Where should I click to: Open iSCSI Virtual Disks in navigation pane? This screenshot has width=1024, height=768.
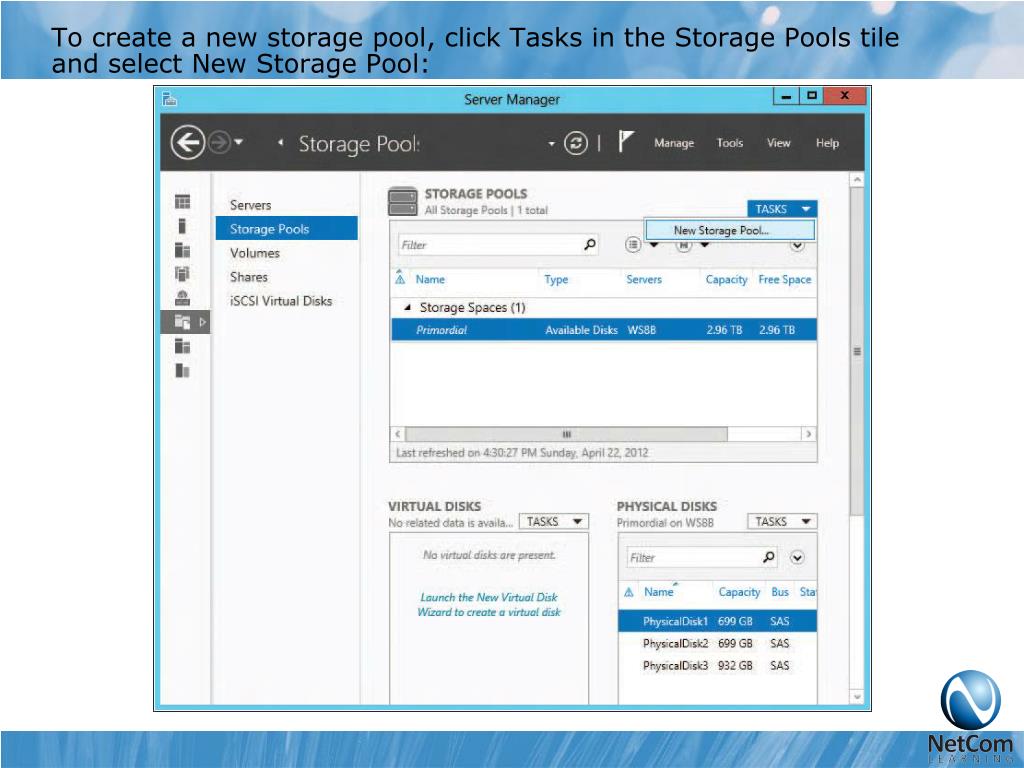click(281, 301)
